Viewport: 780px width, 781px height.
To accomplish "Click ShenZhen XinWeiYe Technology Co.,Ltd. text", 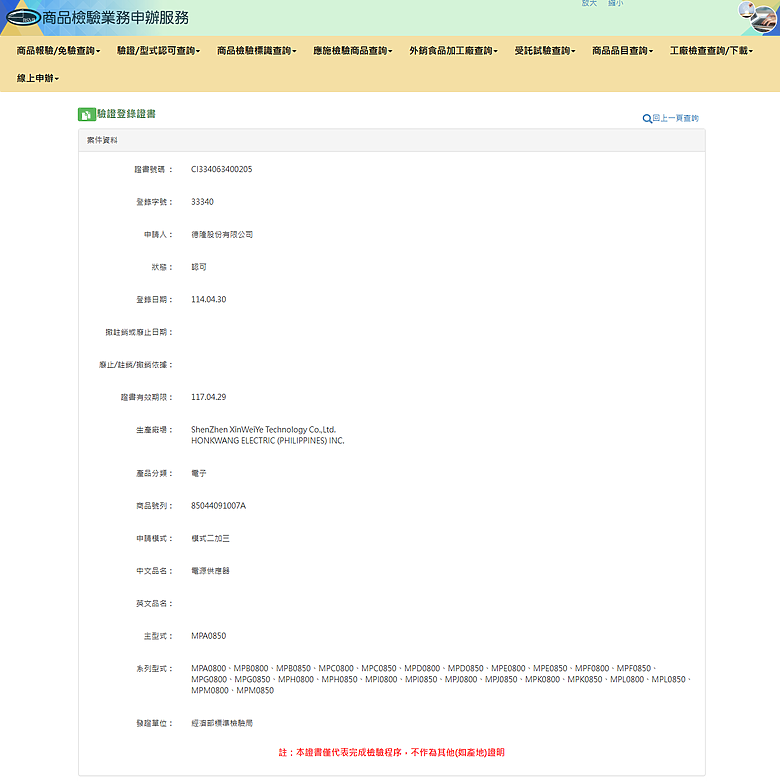I will click(x=263, y=429).
